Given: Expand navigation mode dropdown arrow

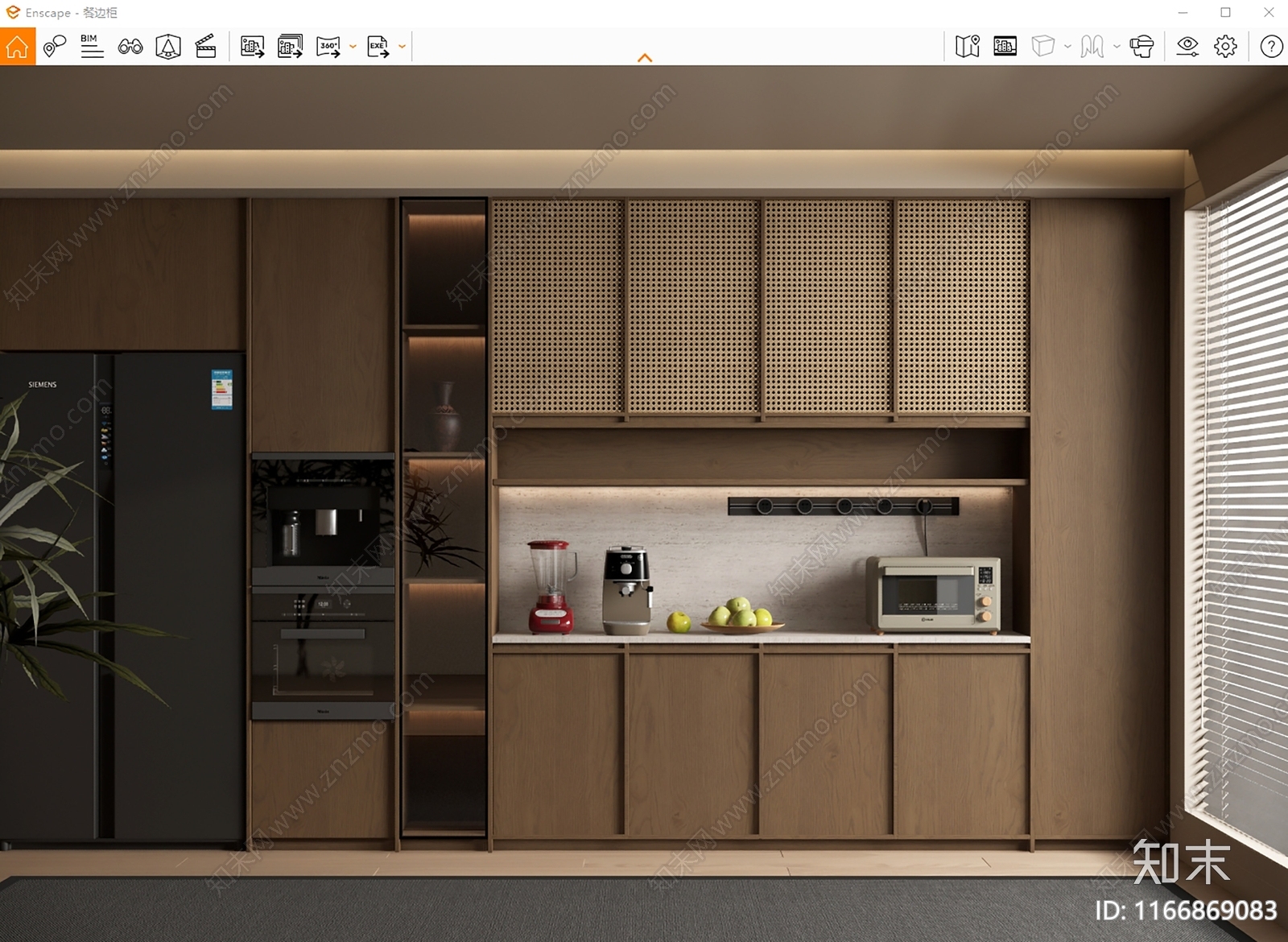Looking at the screenshot, I should tap(1117, 47).
